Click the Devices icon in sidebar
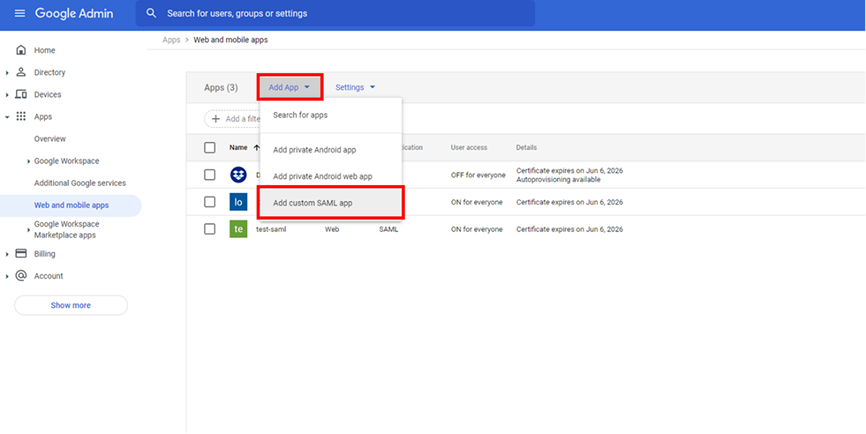This screenshot has width=866, height=434. [21, 95]
